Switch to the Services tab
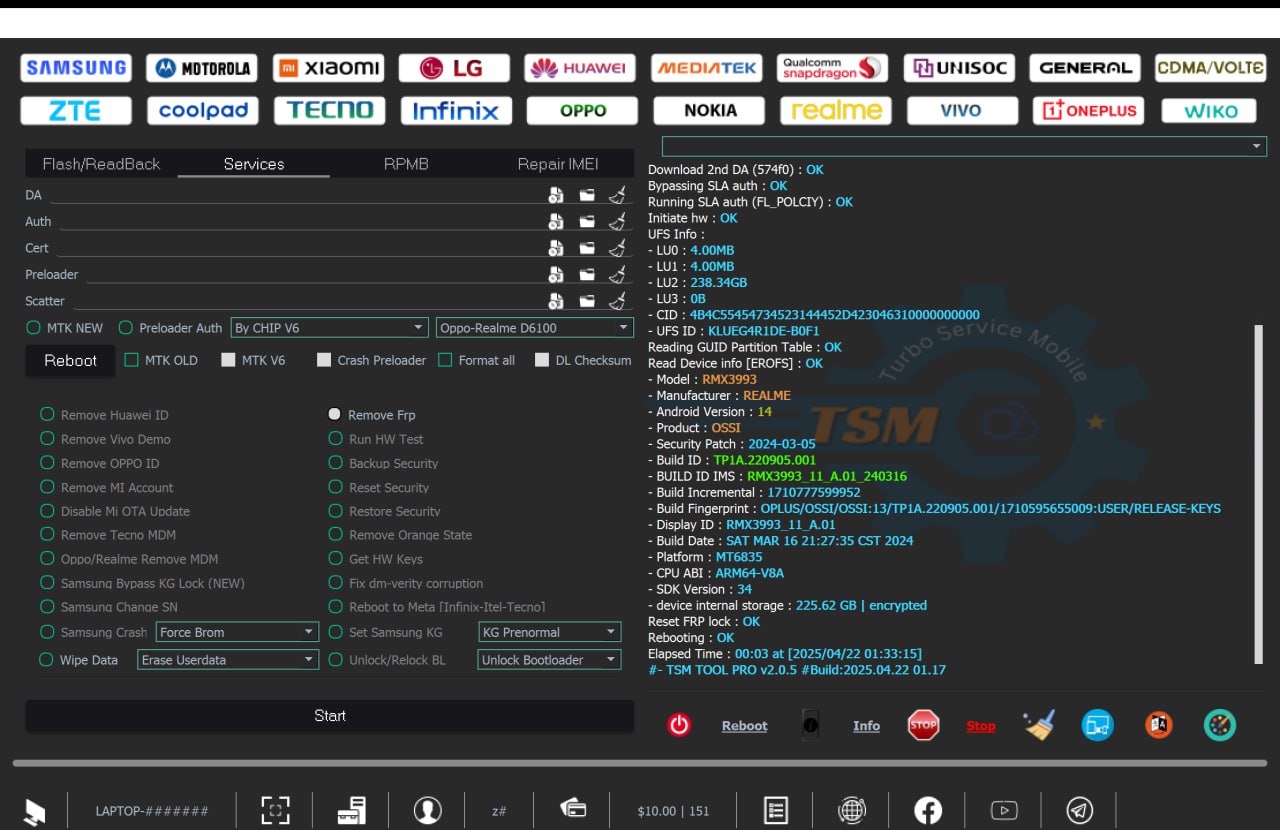 coord(254,164)
